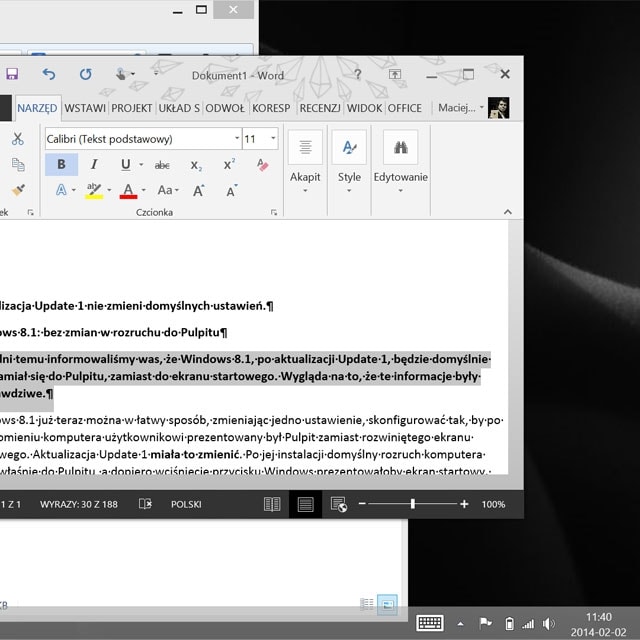Click the Calibri font name field

pos(139,139)
